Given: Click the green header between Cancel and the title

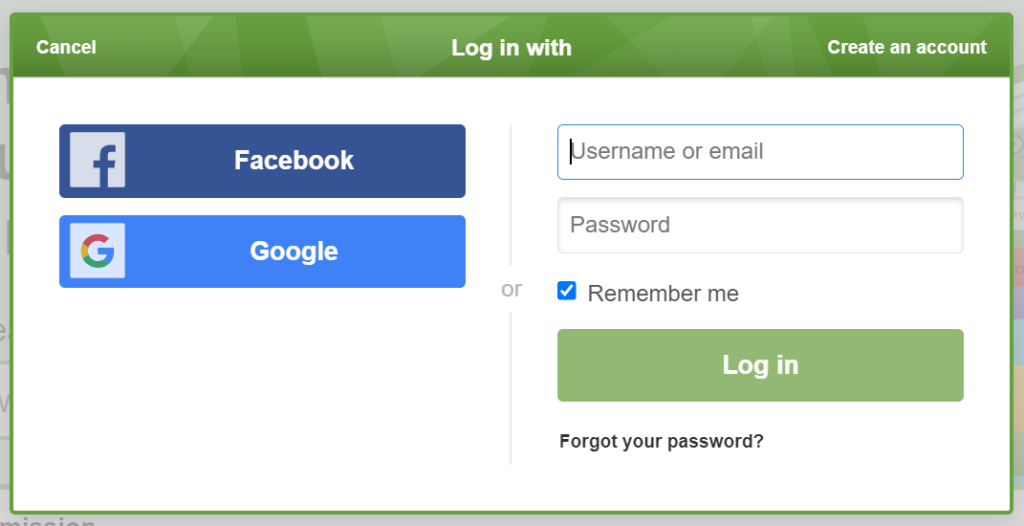Looking at the screenshot, I should (x=270, y=47).
